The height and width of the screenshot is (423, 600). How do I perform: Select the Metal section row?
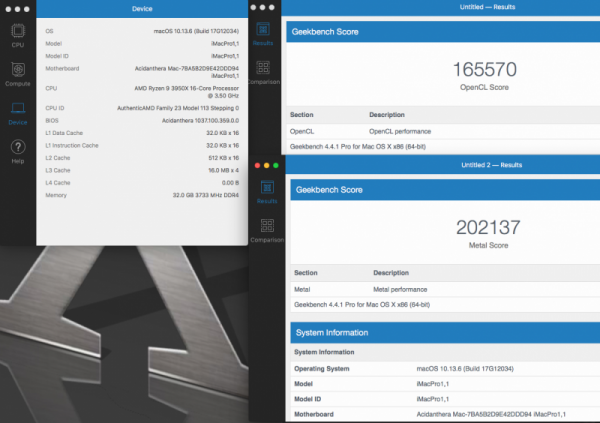point(445,289)
